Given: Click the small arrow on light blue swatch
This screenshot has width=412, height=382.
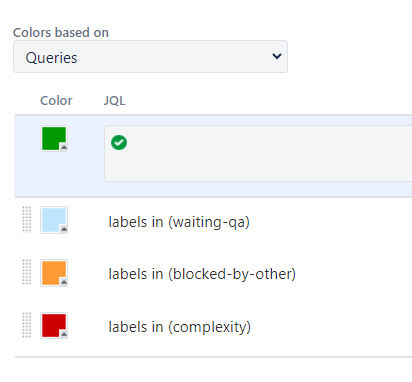Looking at the screenshot, I should pyautogui.click(x=64, y=229).
